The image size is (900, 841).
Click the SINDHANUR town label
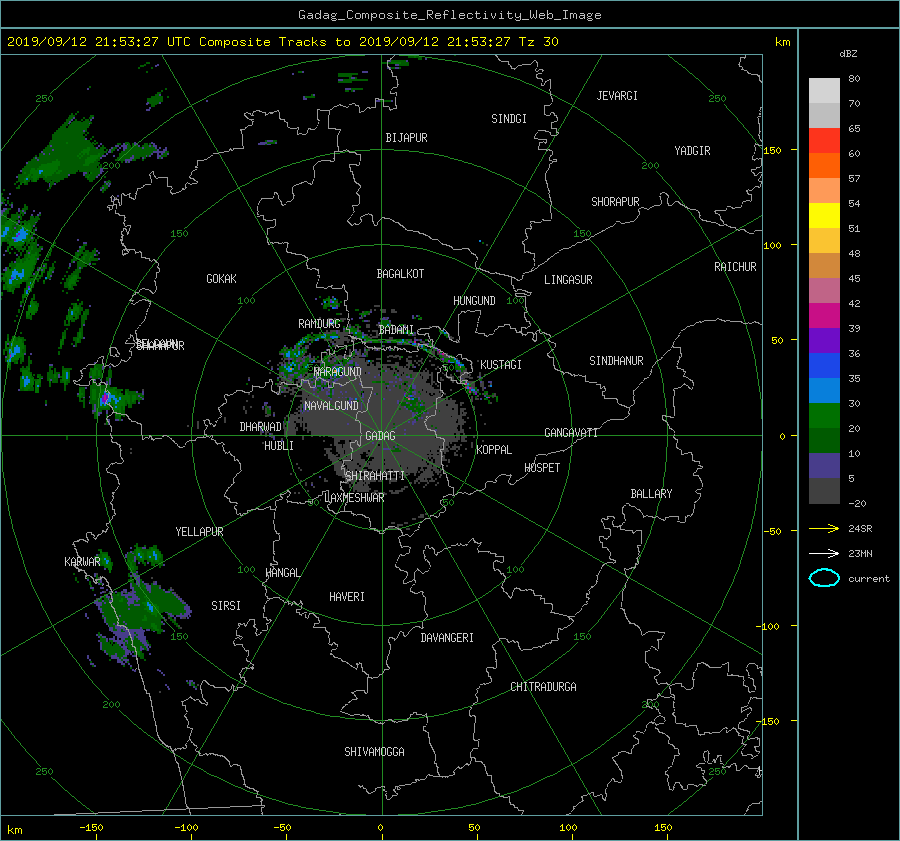(x=616, y=361)
